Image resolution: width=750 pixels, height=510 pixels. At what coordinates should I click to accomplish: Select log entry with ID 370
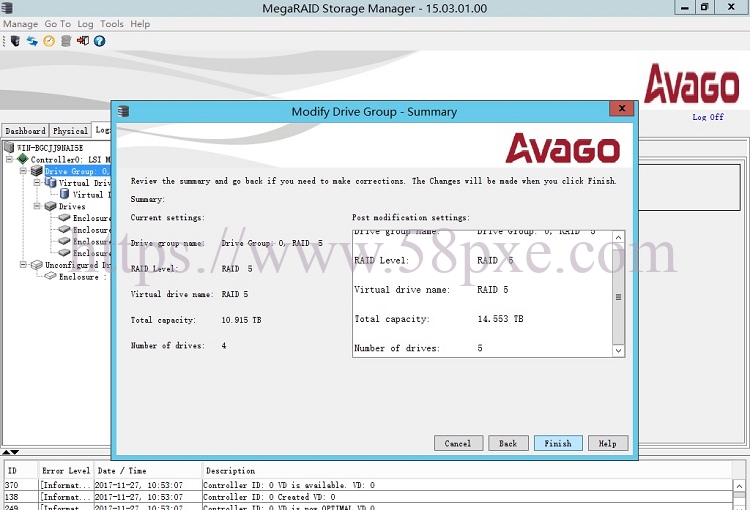point(368,485)
